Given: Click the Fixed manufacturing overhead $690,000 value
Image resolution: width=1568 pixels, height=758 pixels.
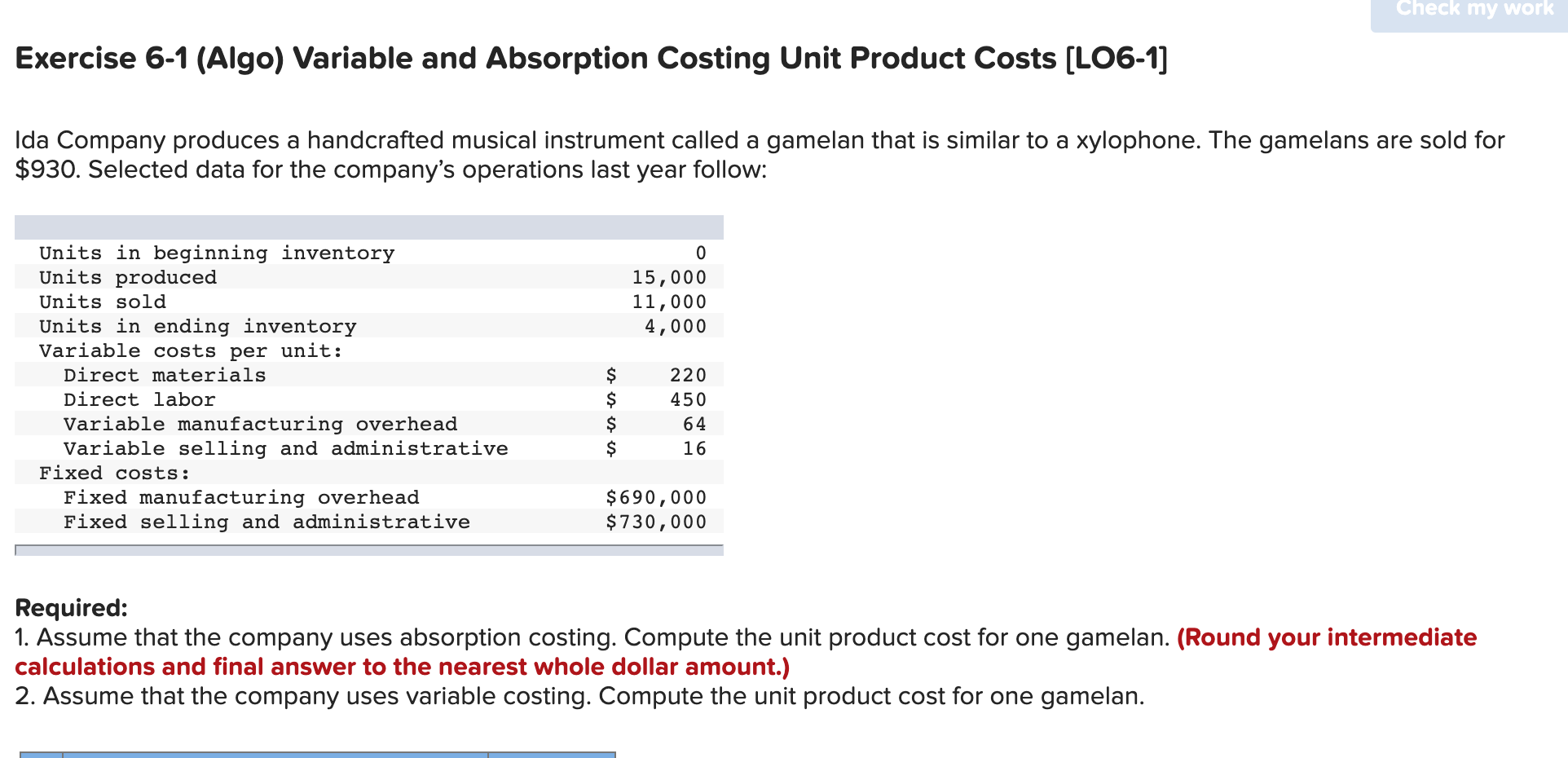Looking at the screenshot, I should click(656, 497).
